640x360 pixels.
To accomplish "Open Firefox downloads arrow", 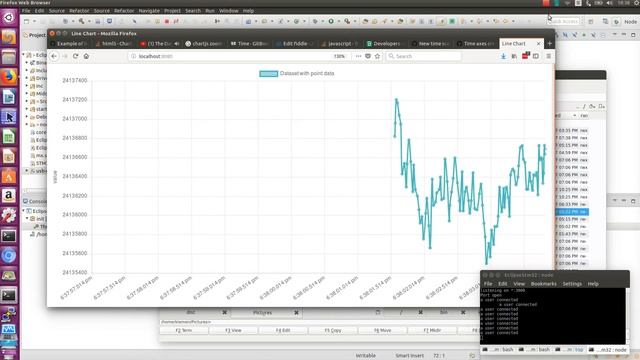I will point(503,56).
